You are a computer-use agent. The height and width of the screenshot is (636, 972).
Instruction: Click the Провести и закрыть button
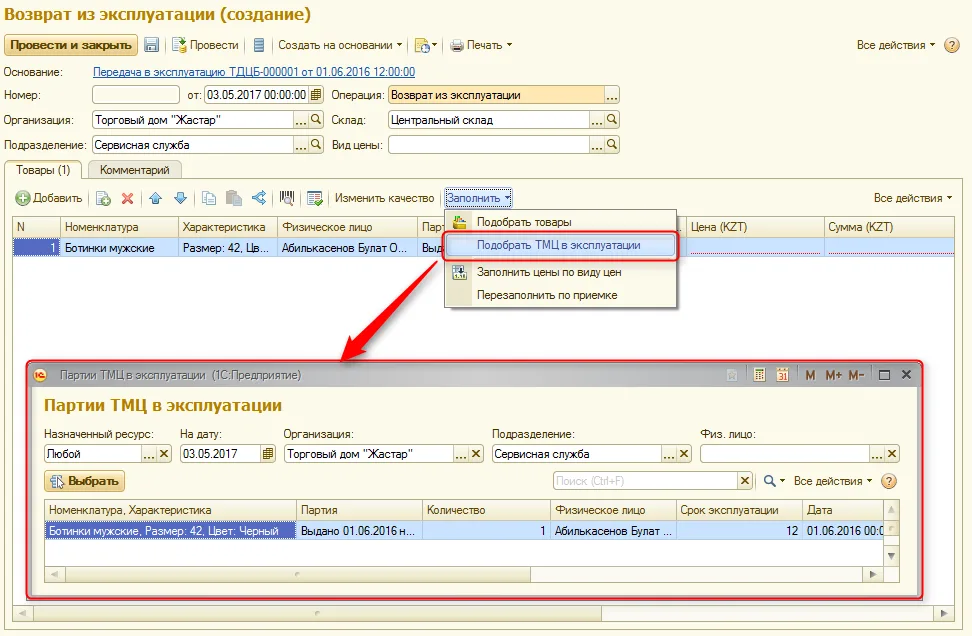71,45
